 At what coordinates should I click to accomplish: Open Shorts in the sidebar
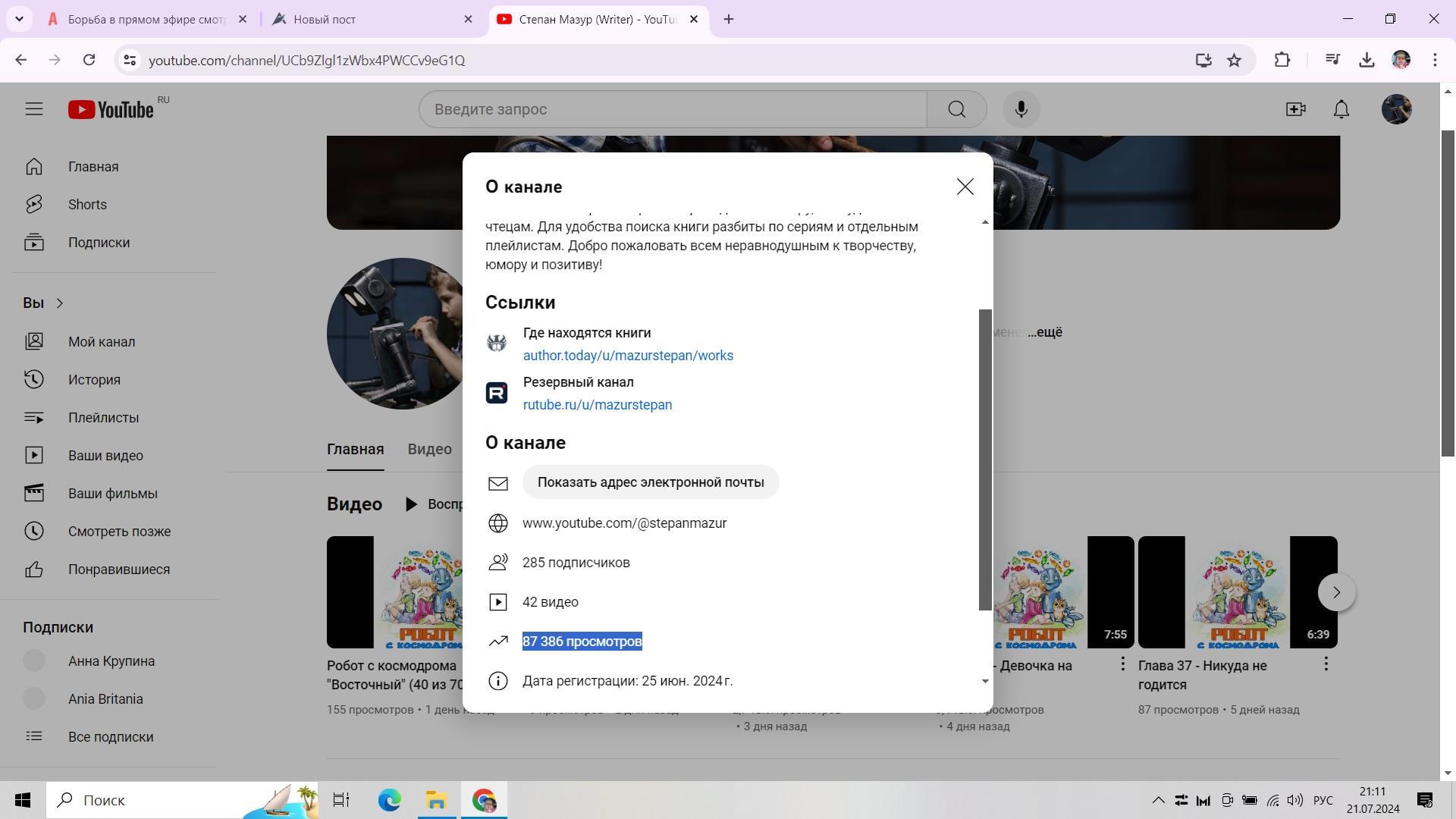pos(87,205)
